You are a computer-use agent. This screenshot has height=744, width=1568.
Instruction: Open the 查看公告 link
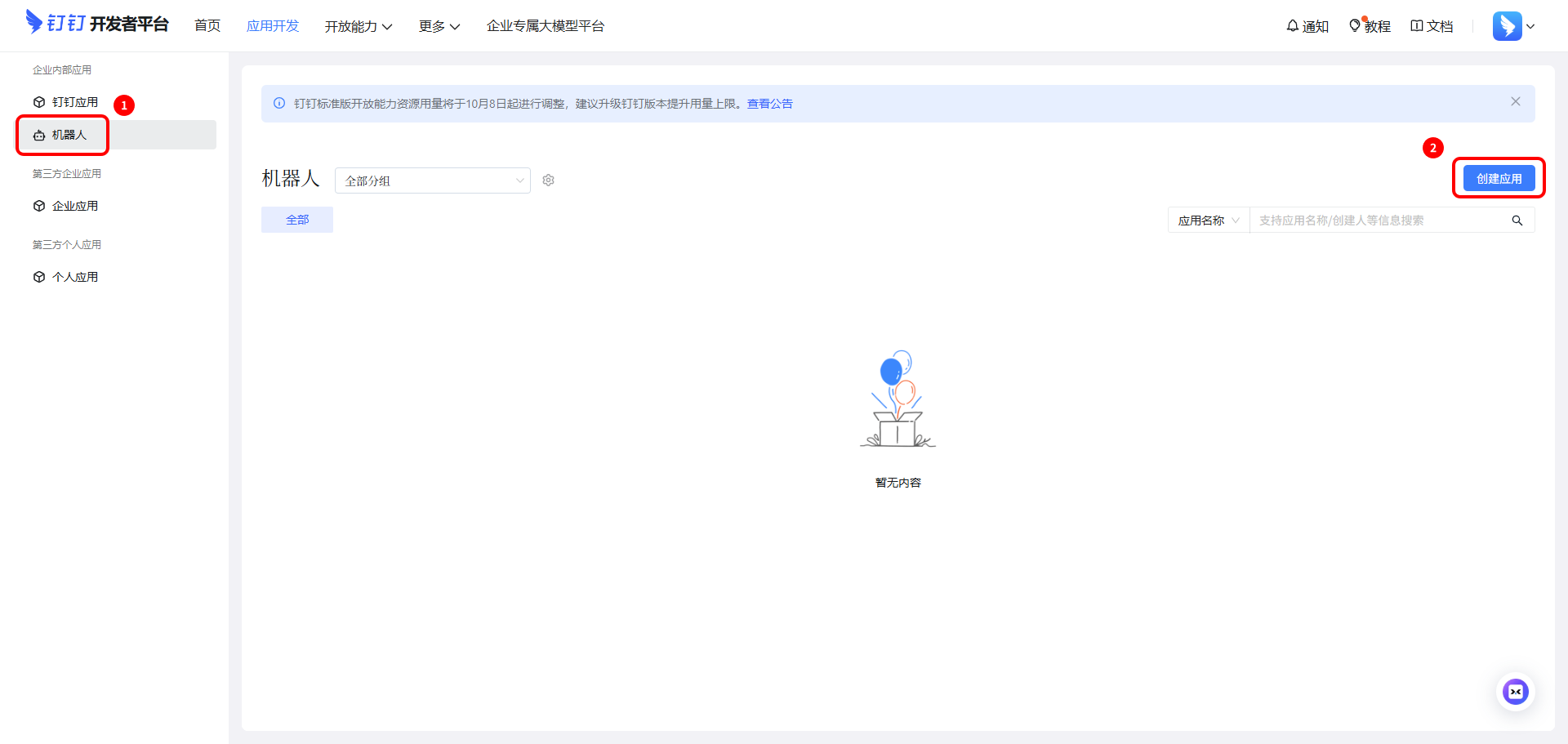click(769, 104)
